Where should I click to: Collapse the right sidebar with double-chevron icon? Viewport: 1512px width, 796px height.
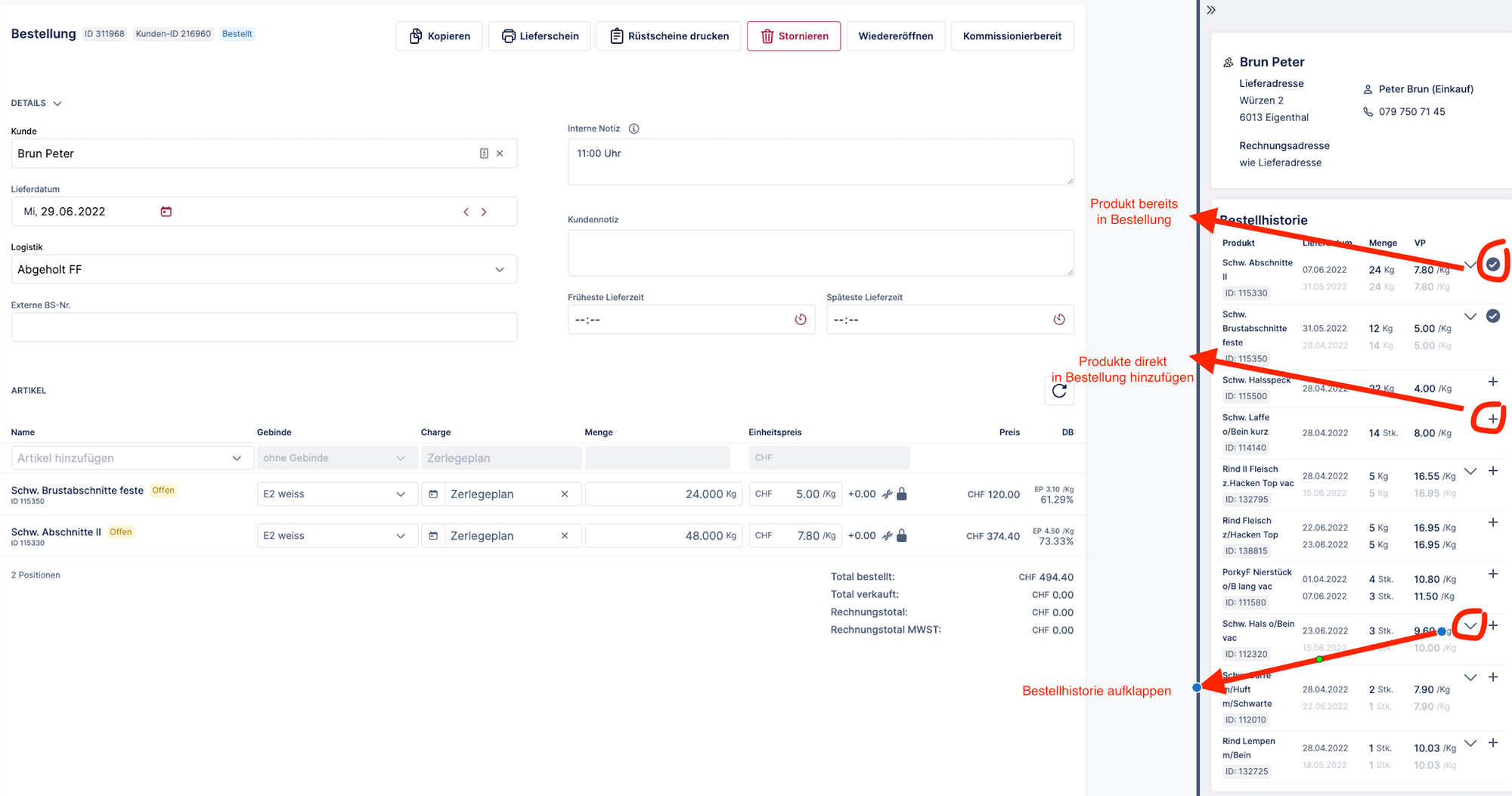(1211, 11)
